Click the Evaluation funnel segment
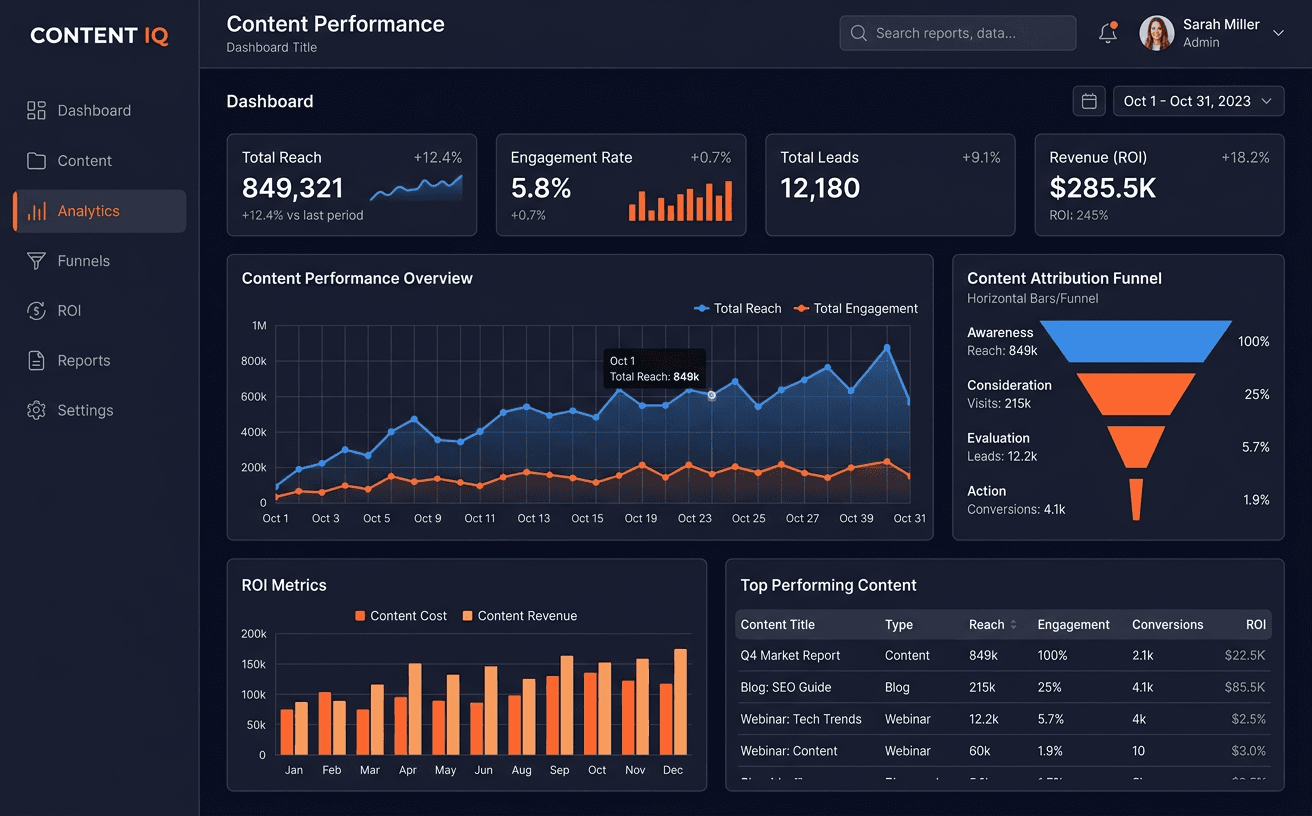 coord(1136,447)
